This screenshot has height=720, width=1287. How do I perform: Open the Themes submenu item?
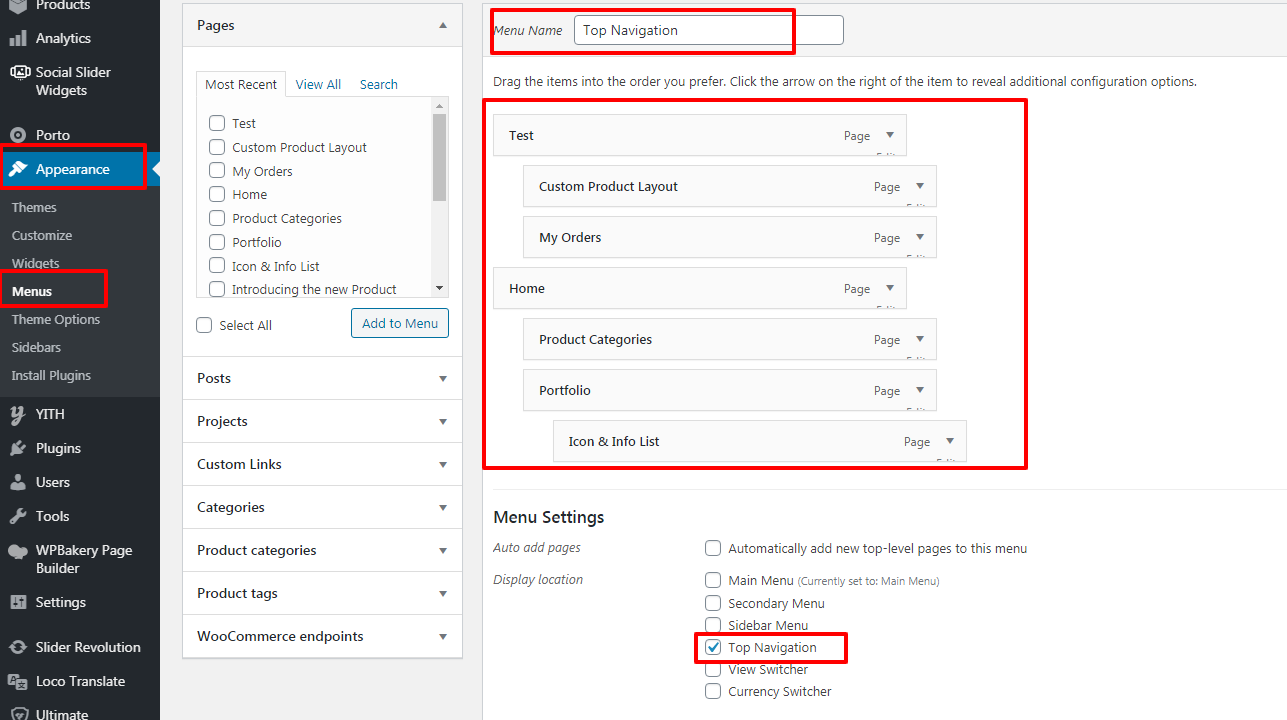[34, 207]
